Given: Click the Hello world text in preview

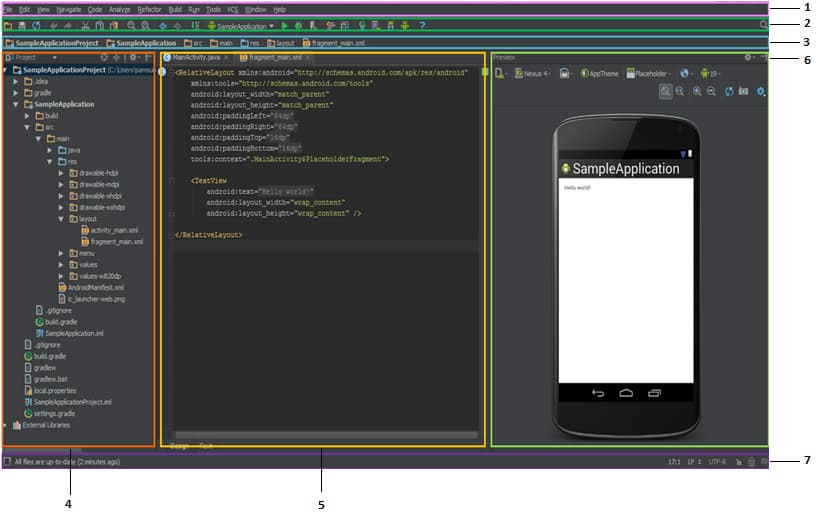Looking at the screenshot, I should (x=577, y=188).
